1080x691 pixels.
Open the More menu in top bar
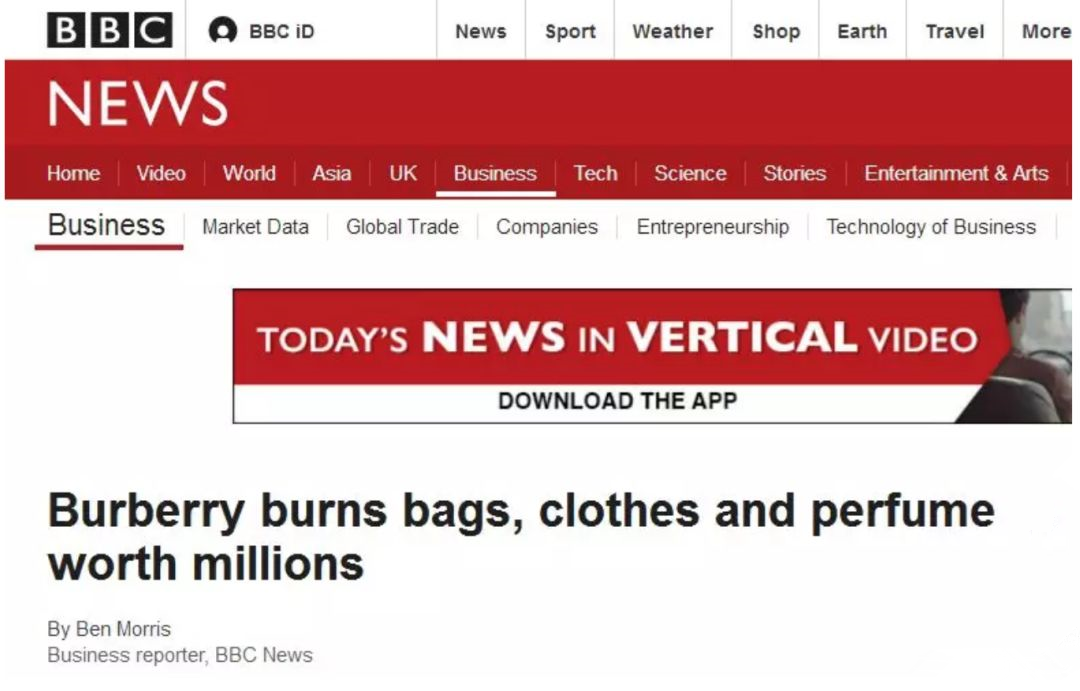1046,32
